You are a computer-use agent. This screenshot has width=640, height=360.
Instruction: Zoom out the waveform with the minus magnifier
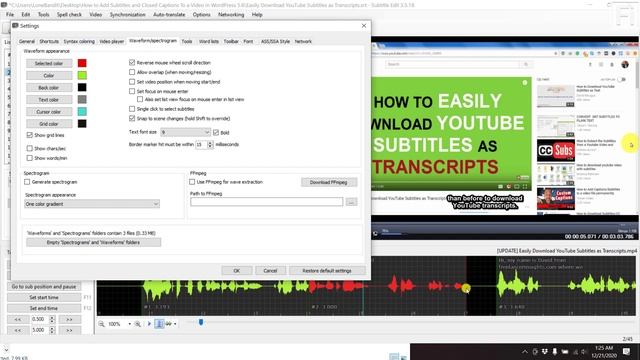(101, 324)
